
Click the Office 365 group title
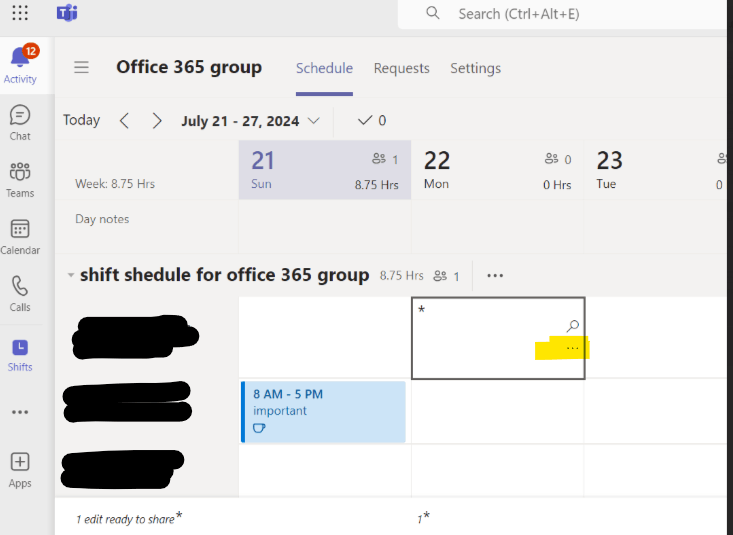[x=189, y=67]
